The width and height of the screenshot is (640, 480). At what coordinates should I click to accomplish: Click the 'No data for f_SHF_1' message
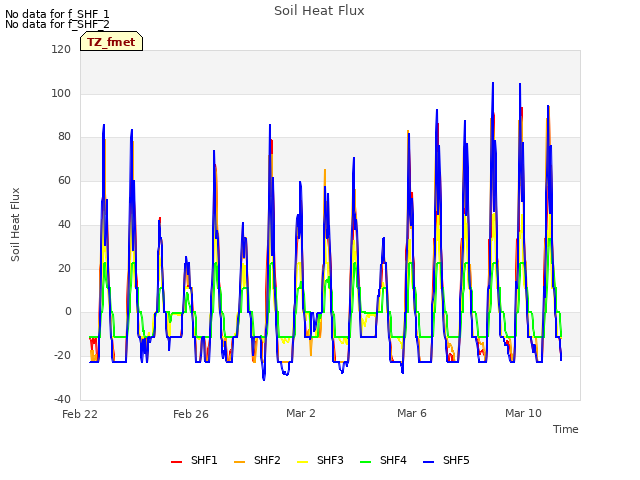click(x=57, y=15)
